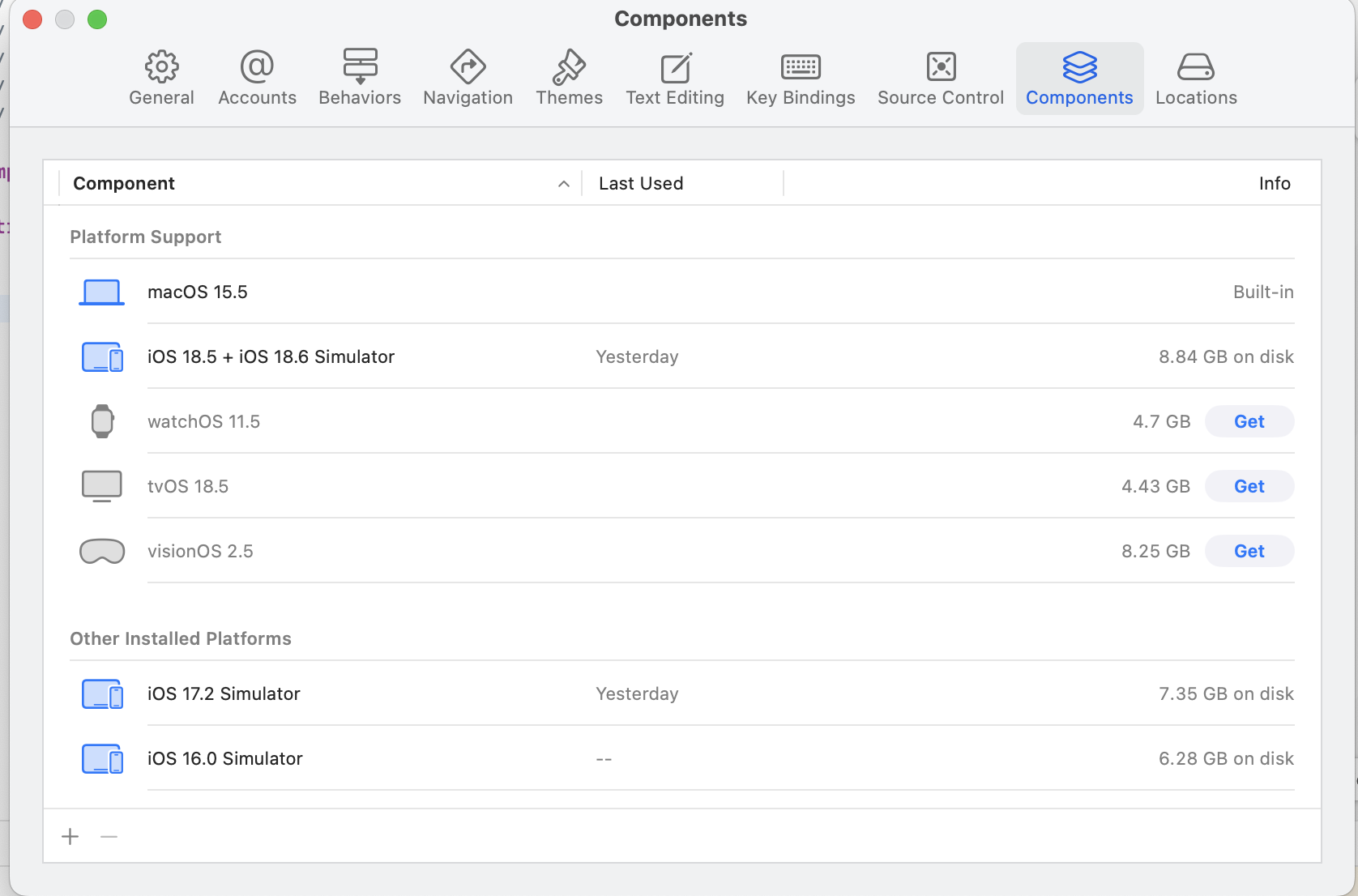Click Yesterday in the iOS 17.2 row
Image resolution: width=1358 pixels, height=896 pixels.
pyautogui.click(x=637, y=693)
